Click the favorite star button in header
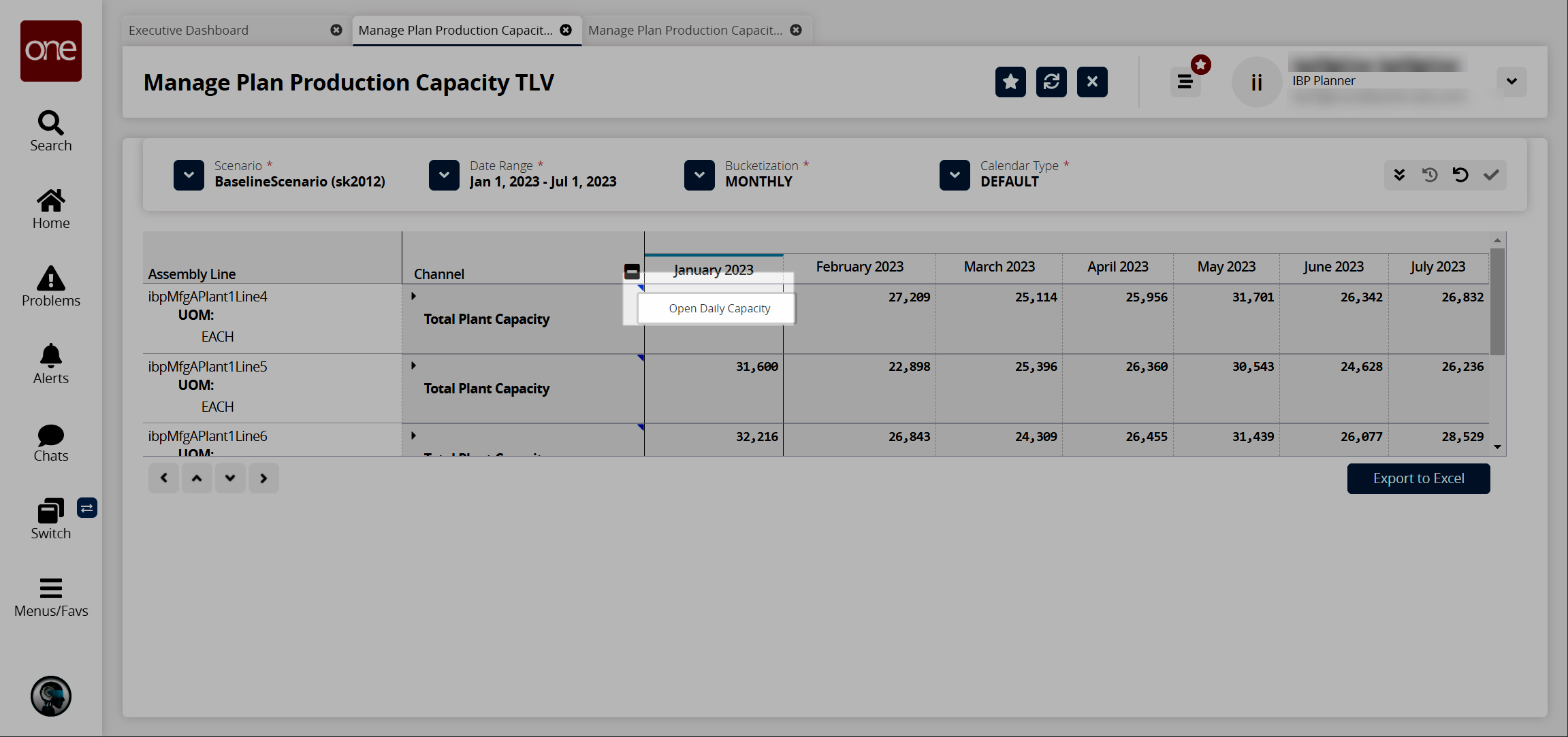The width and height of the screenshot is (1568, 737). point(1010,82)
